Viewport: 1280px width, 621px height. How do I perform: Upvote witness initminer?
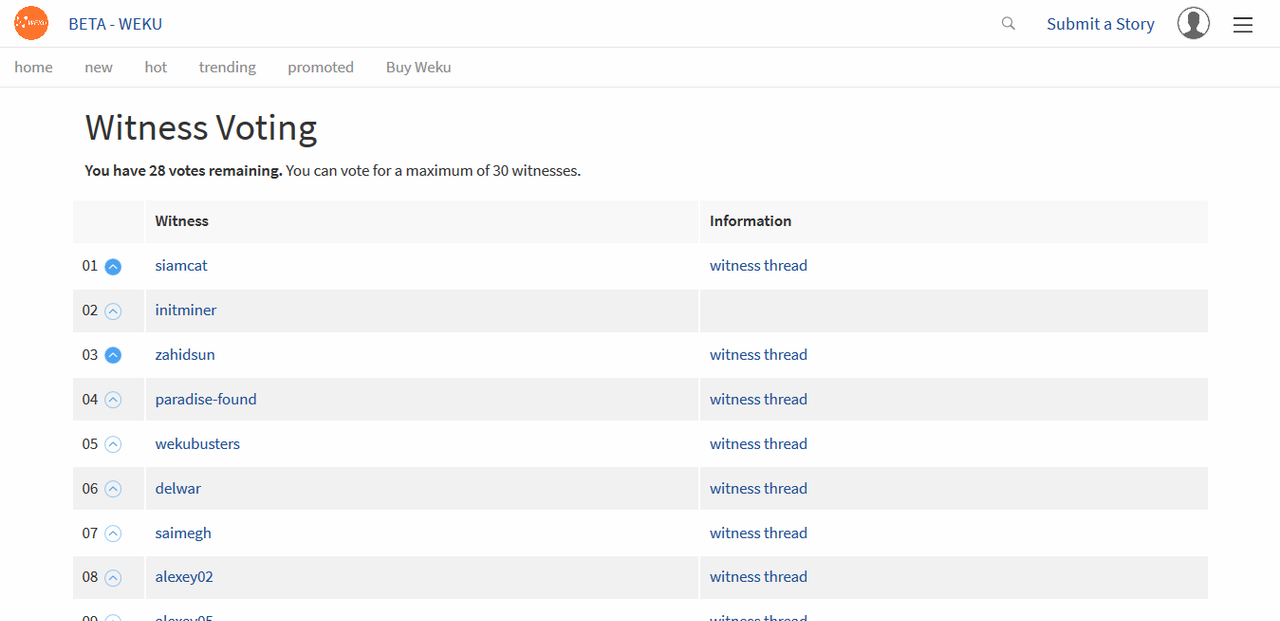tap(113, 311)
